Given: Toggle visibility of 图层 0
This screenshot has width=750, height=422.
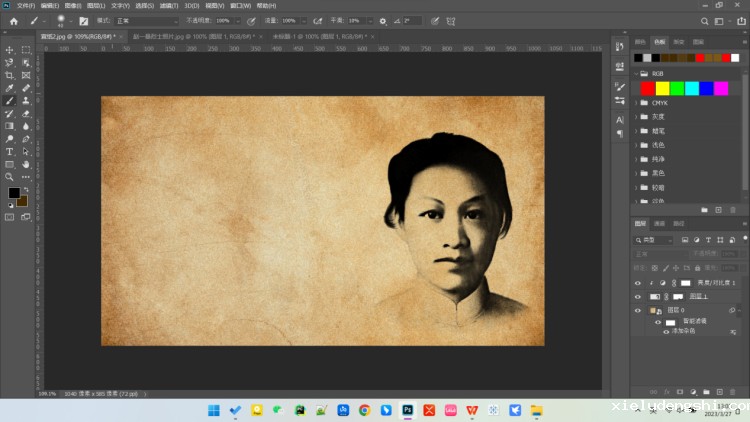Looking at the screenshot, I should click(638, 311).
